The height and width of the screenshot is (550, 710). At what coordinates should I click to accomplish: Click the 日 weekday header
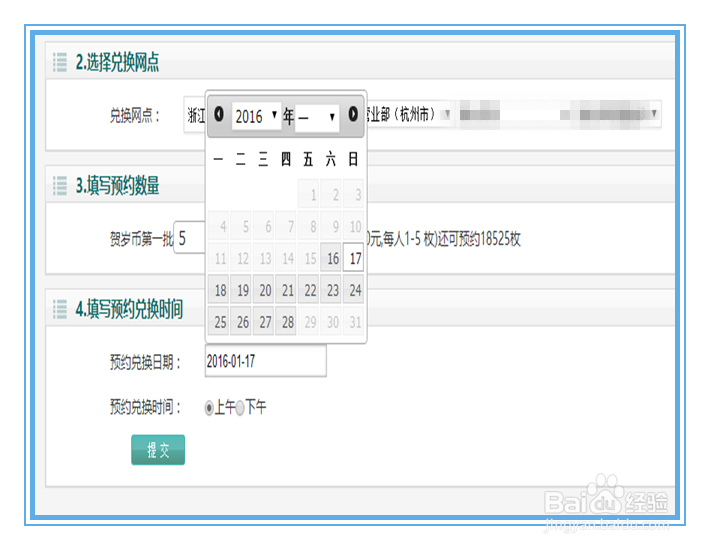pos(353,159)
